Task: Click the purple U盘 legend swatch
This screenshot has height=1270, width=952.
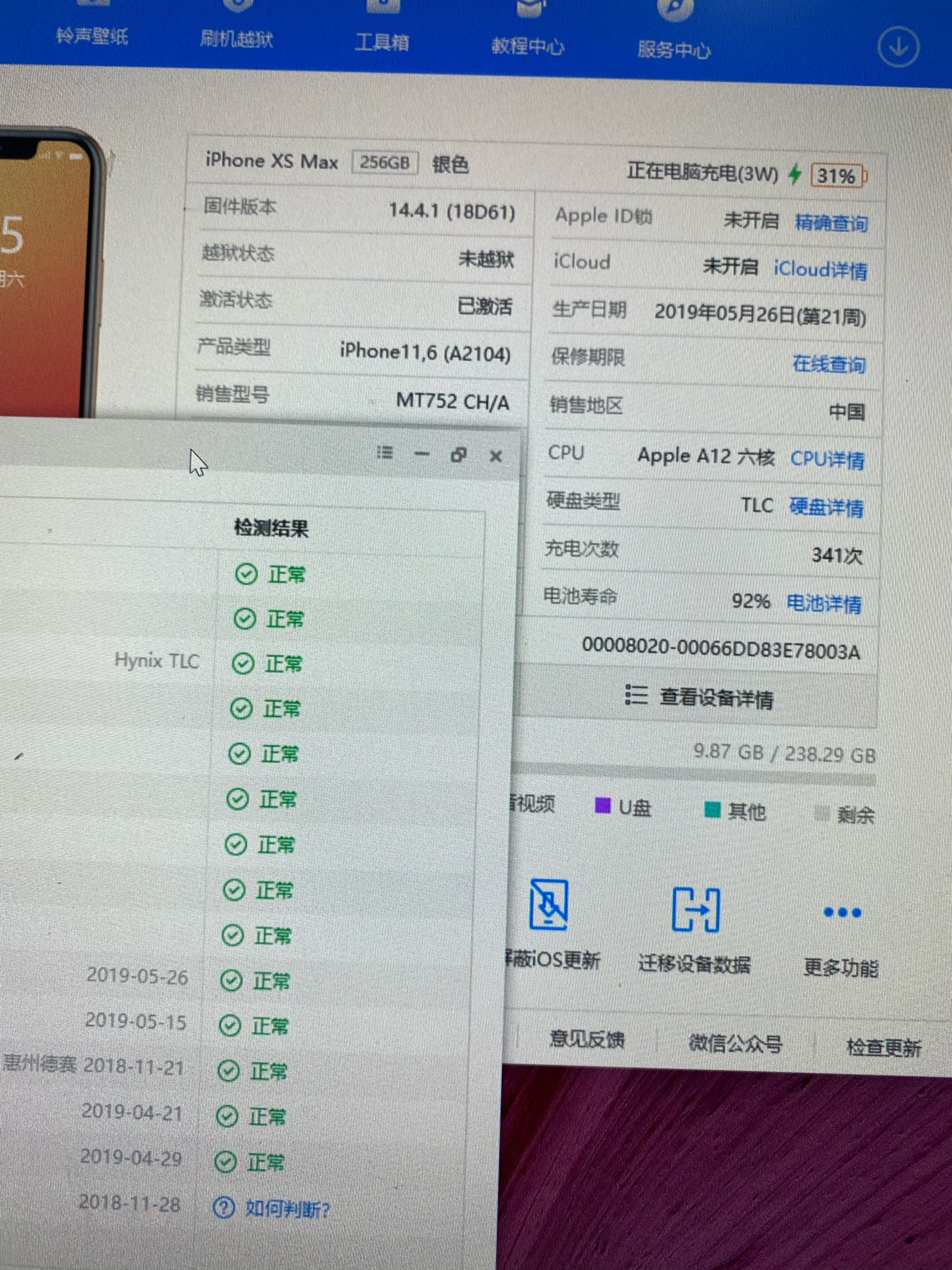Action: point(603,806)
